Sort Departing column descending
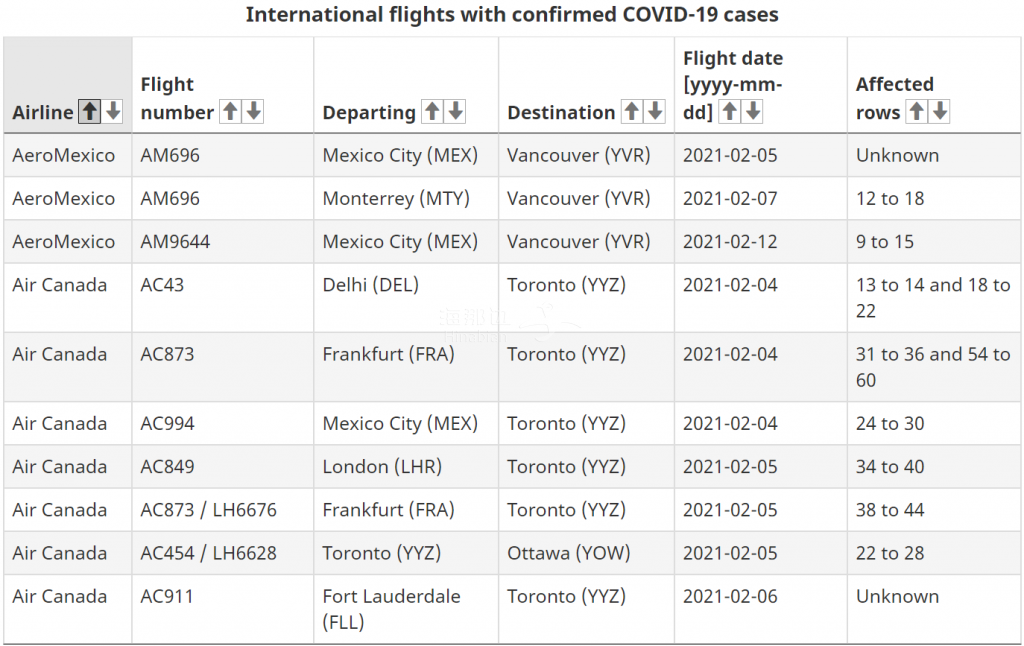 click(x=455, y=112)
